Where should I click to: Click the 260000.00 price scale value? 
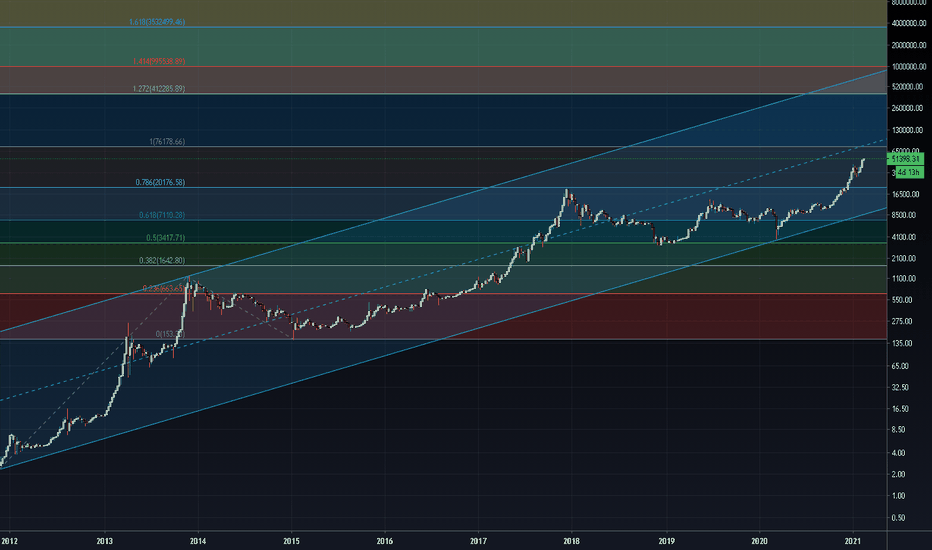907,108
